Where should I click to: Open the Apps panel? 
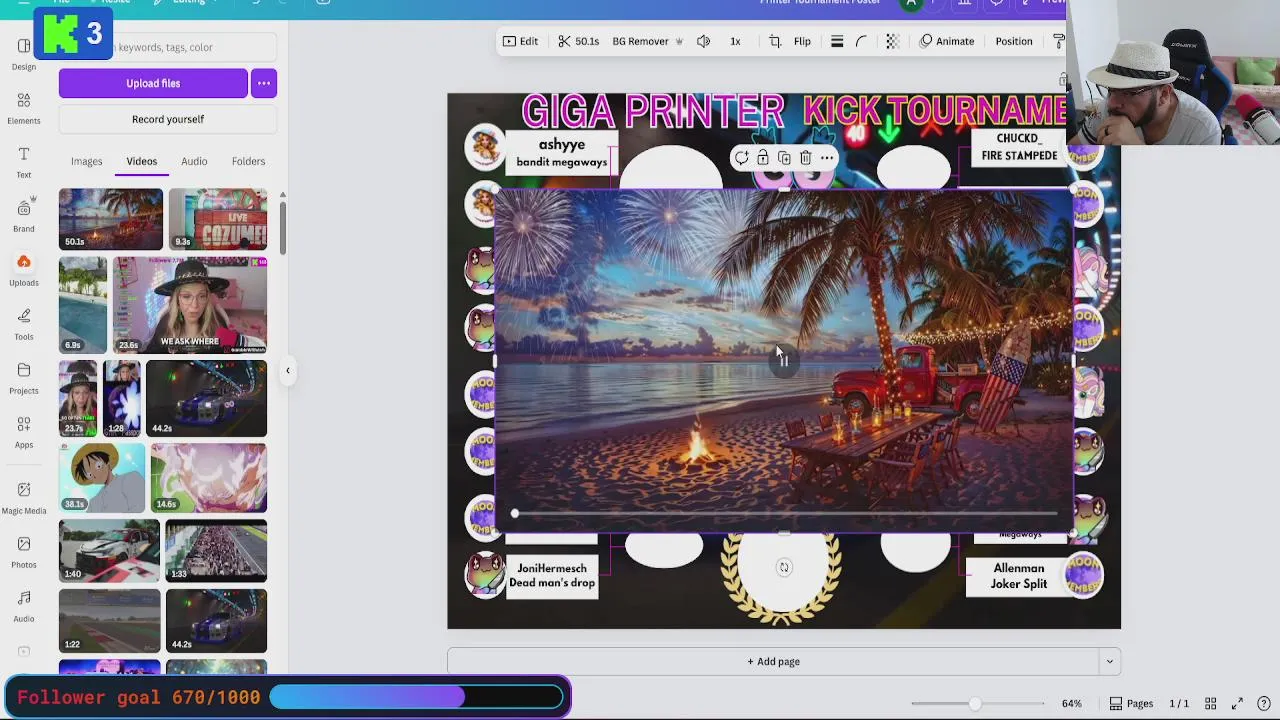(24, 433)
